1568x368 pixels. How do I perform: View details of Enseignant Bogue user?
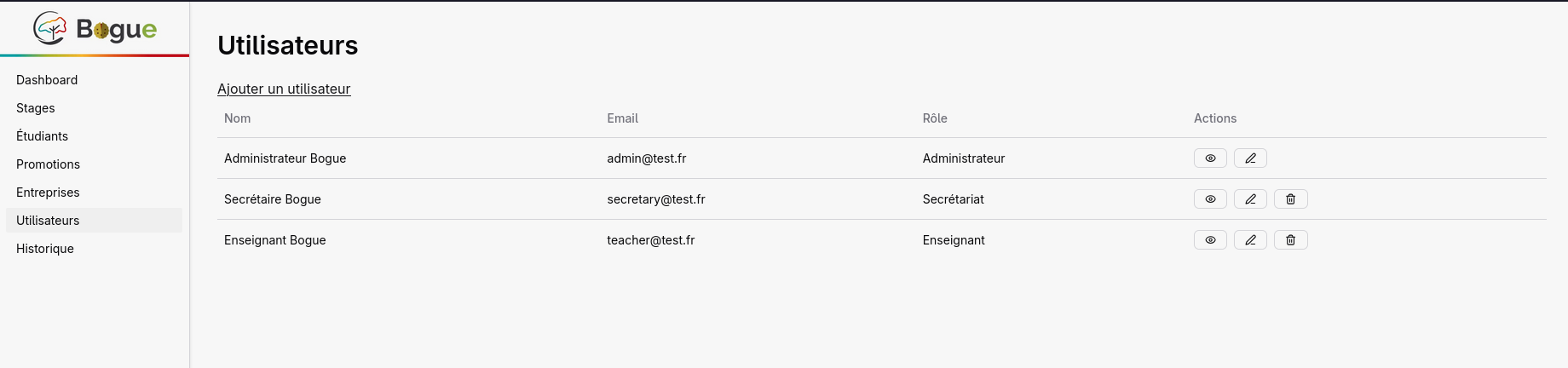(x=1210, y=240)
